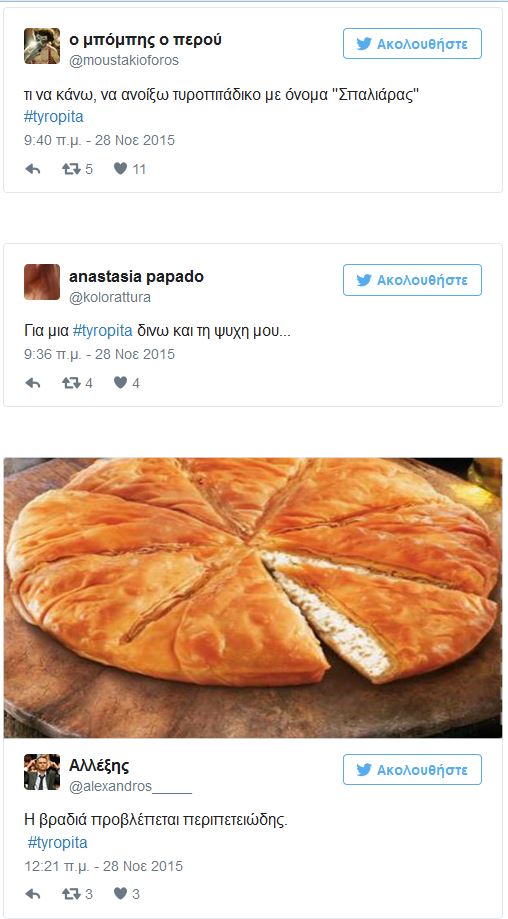508x919 pixels.
Task: Follow anastasia papado with Ακολουθήστε button
Action: (x=412, y=280)
